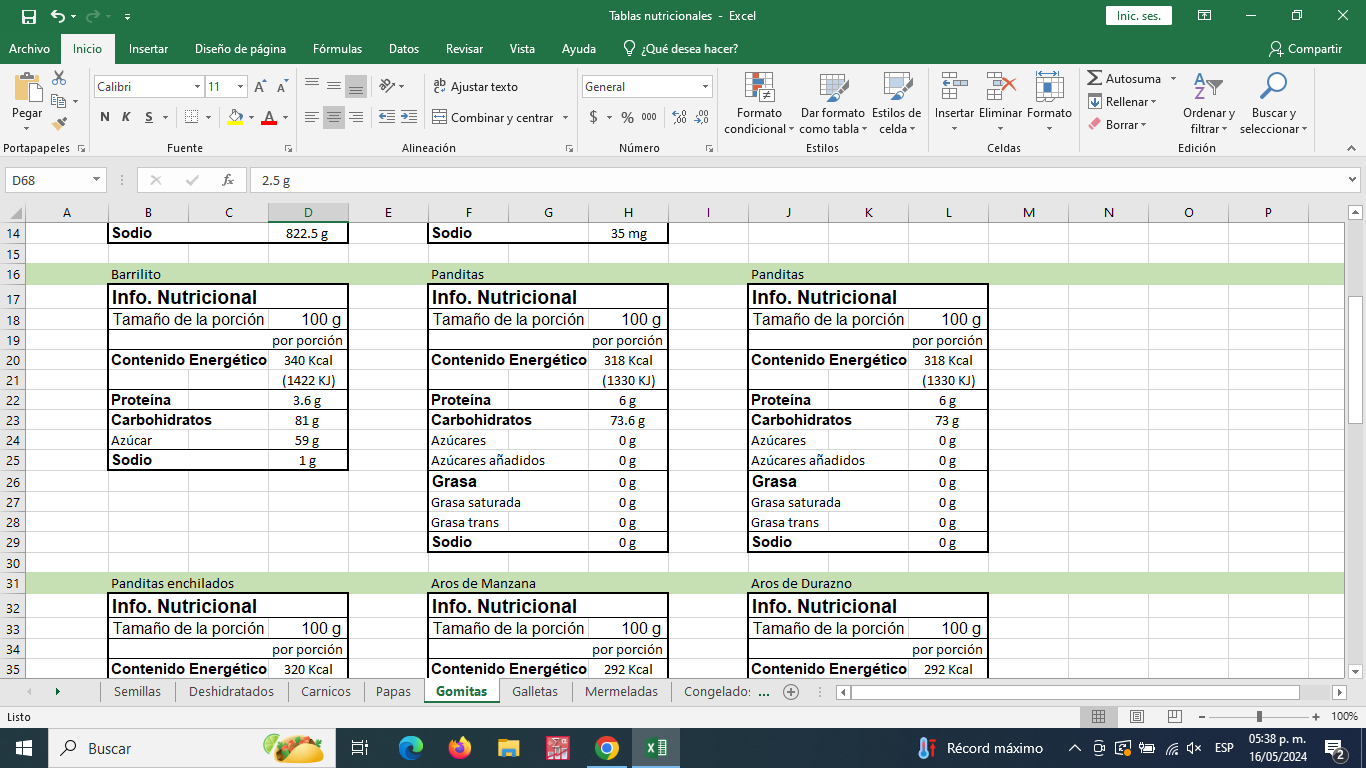Align text to the left

click(x=312, y=117)
